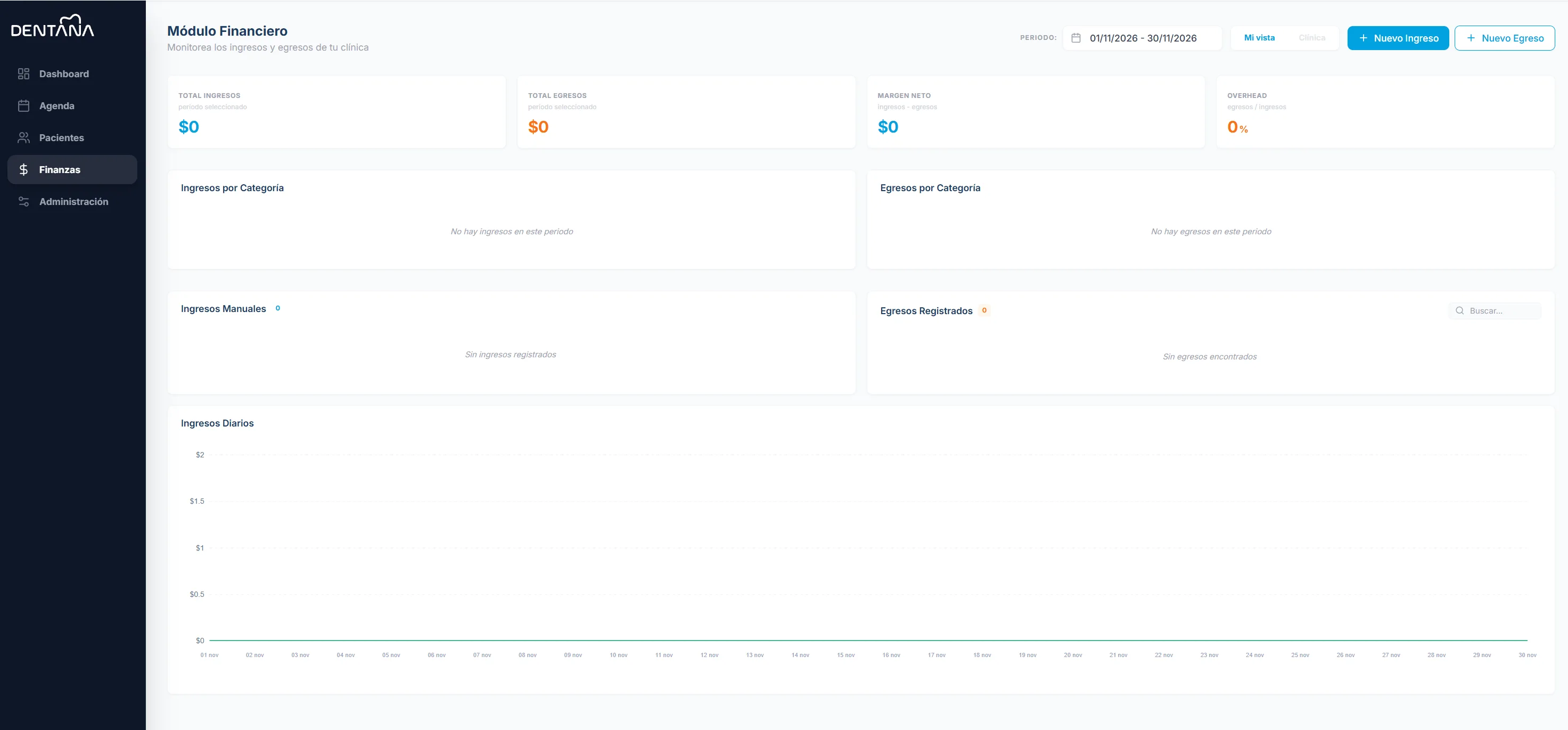The width and height of the screenshot is (1568, 730).
Task: Click the '15 nov' axis label
Action: pyautogui.click(x=845, y=655)
